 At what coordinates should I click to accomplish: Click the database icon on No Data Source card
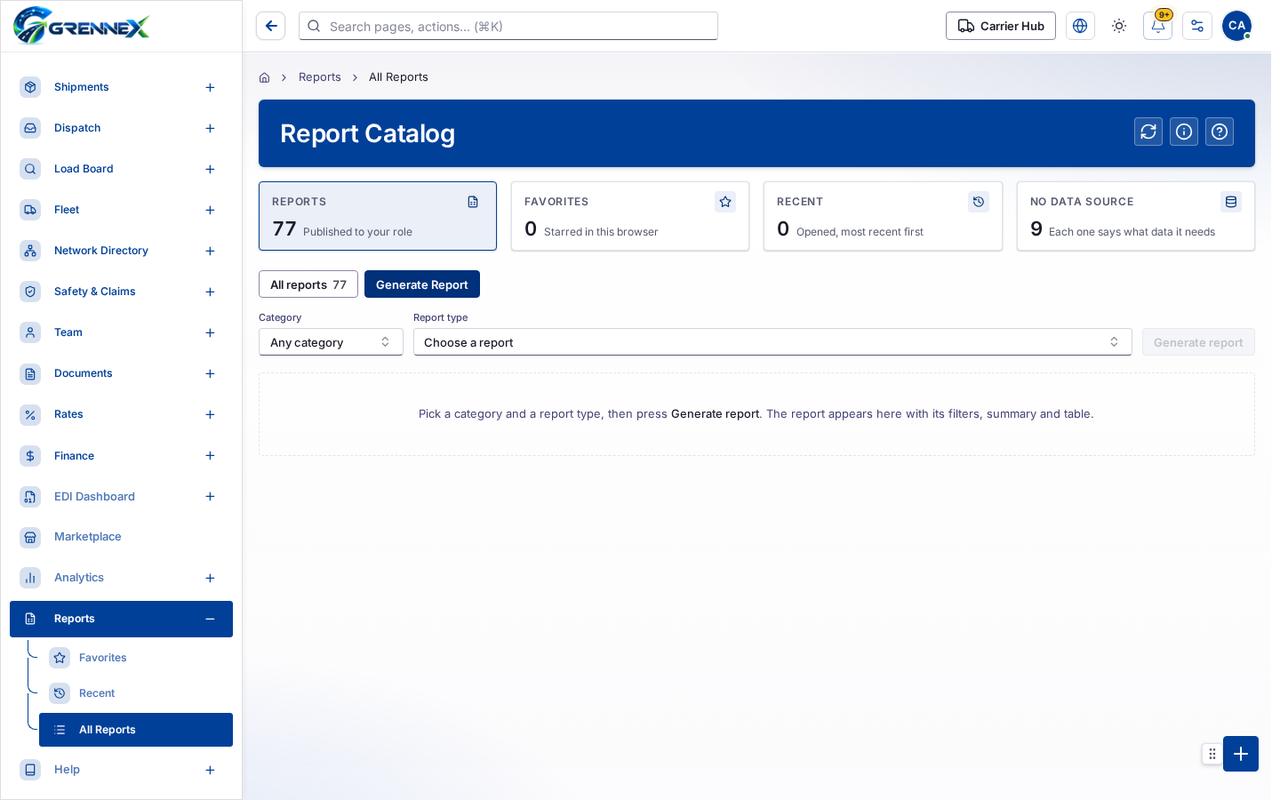click(1231, 202)
